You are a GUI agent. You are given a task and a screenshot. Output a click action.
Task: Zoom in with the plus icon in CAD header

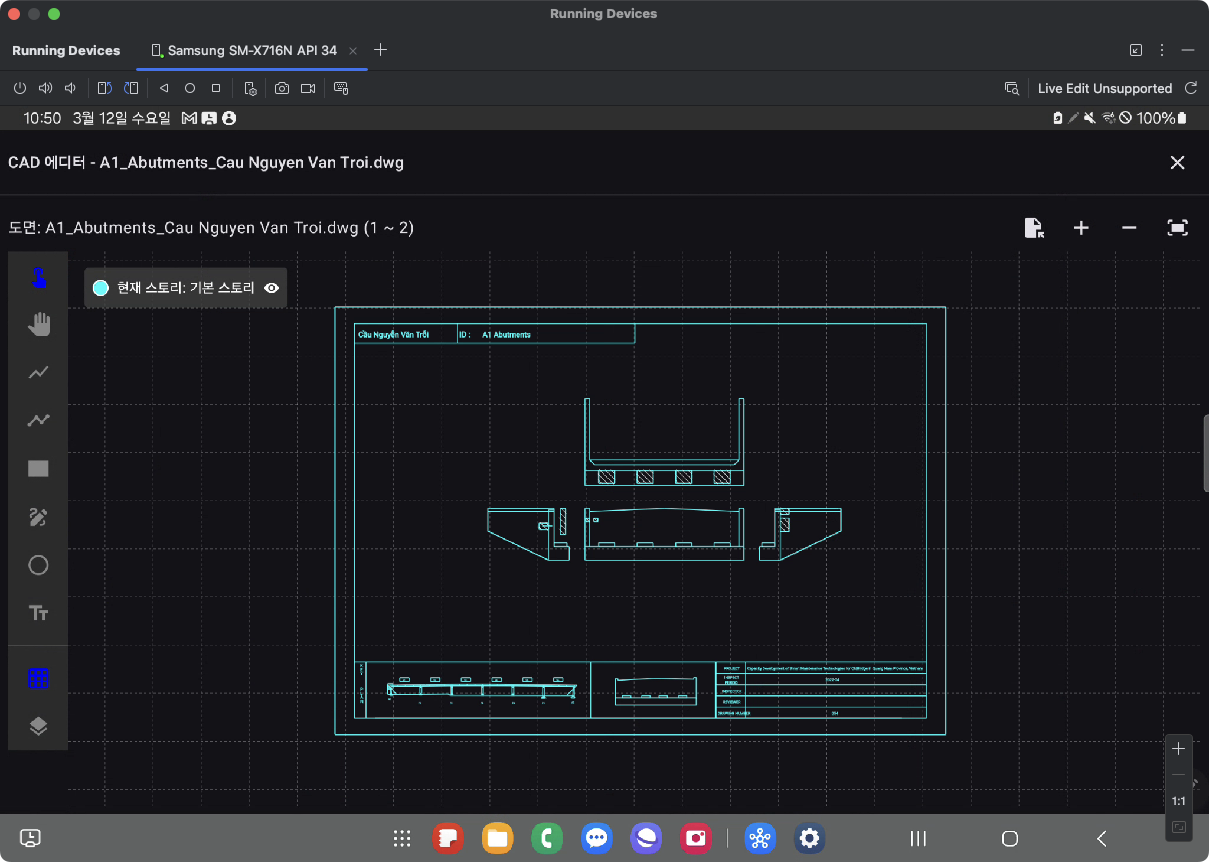click(x=1081, y=228)
